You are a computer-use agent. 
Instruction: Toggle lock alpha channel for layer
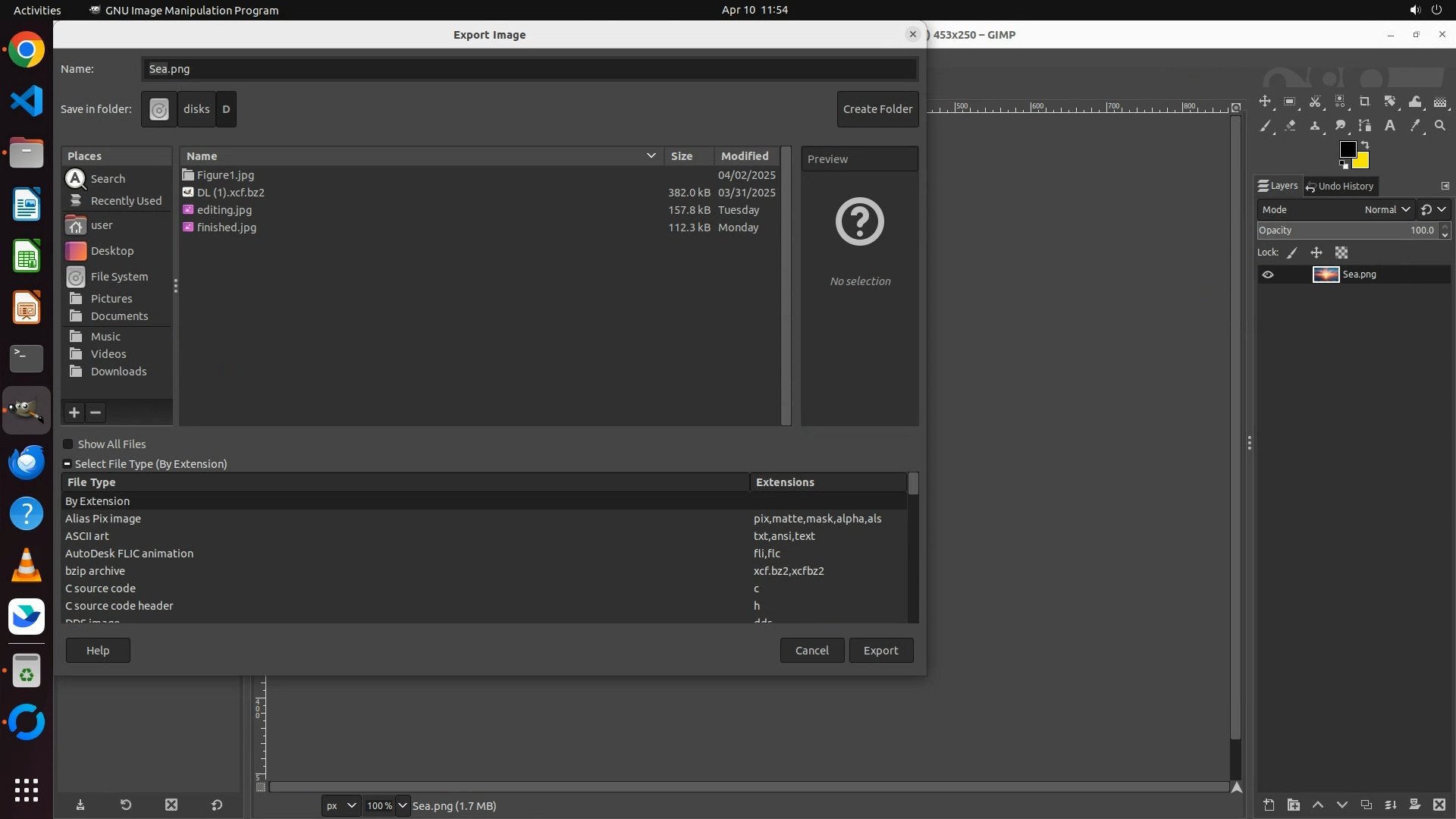[x=1341, y=253]
